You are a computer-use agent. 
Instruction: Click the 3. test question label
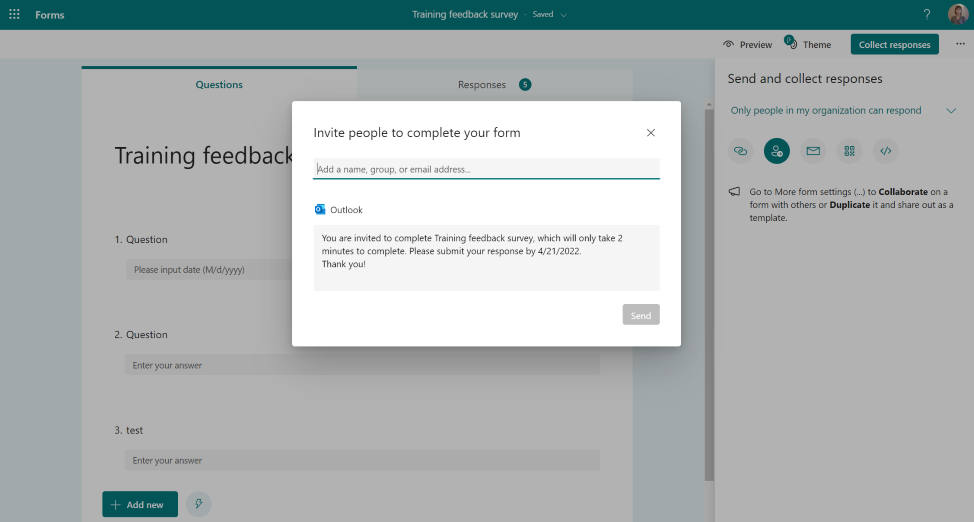click(129, 430)
